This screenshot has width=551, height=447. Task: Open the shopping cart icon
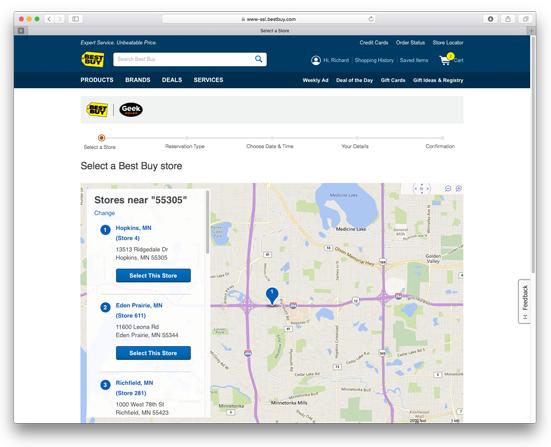445,60
